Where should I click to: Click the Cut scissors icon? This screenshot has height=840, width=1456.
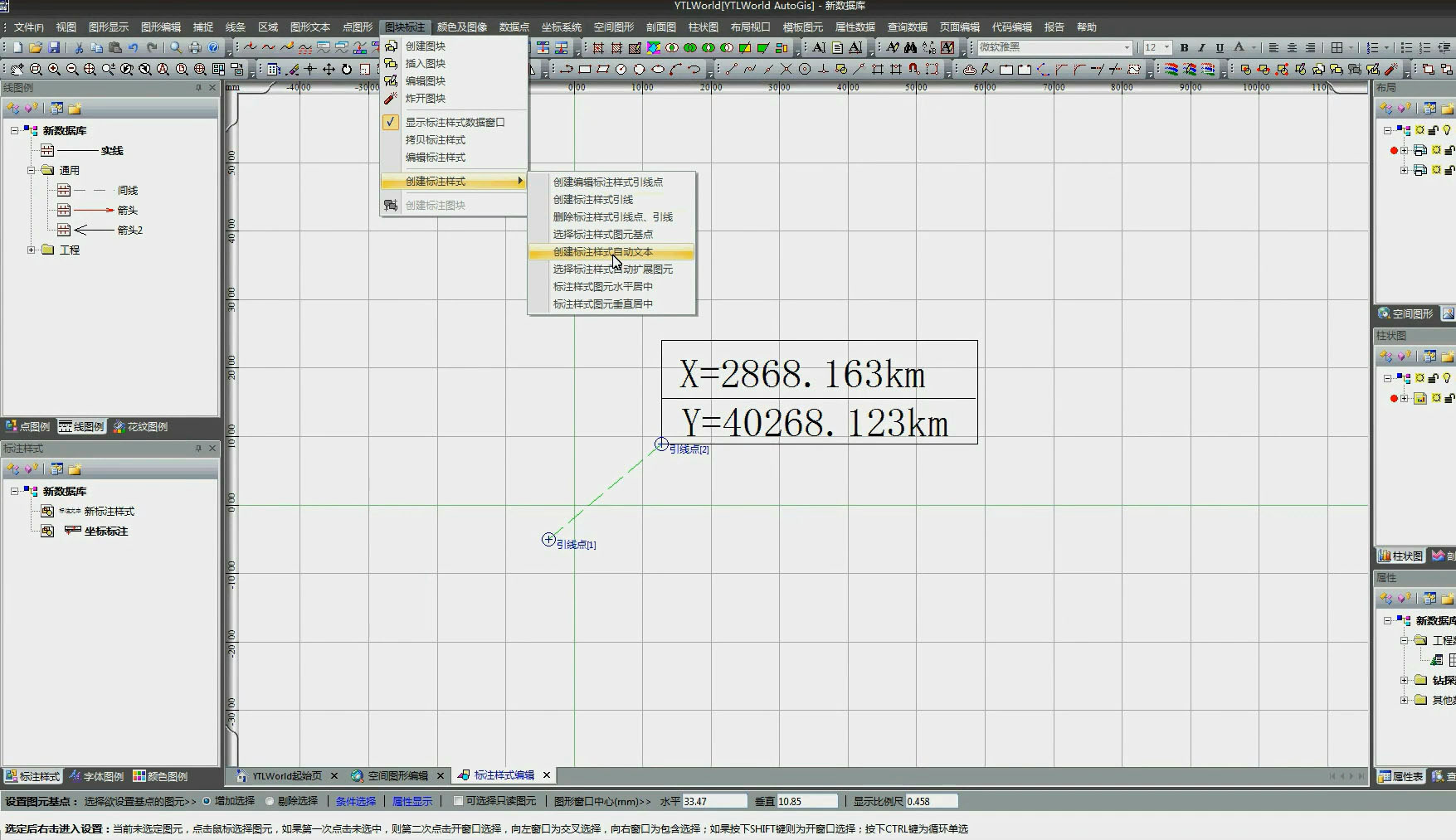point(79,47)
